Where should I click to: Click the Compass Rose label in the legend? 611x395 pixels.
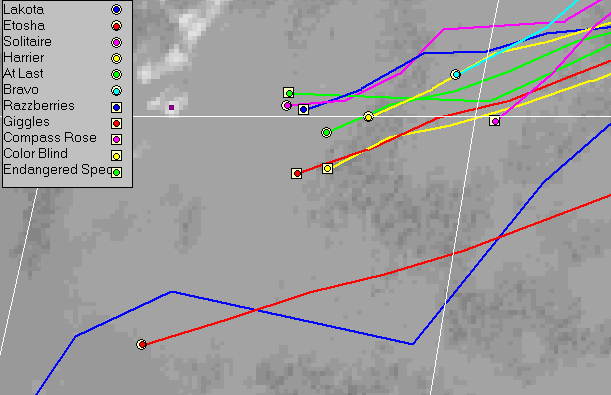[x=50, y=138]
